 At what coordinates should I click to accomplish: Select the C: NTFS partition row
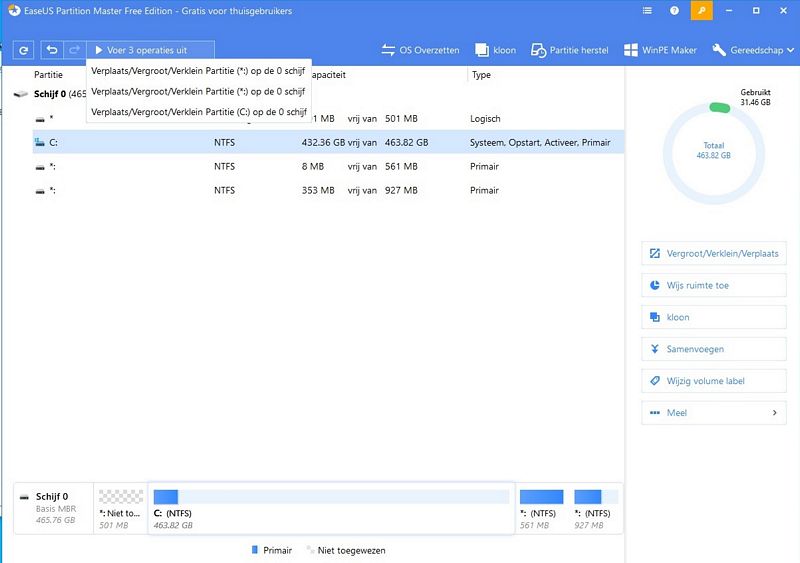[329, 142]
